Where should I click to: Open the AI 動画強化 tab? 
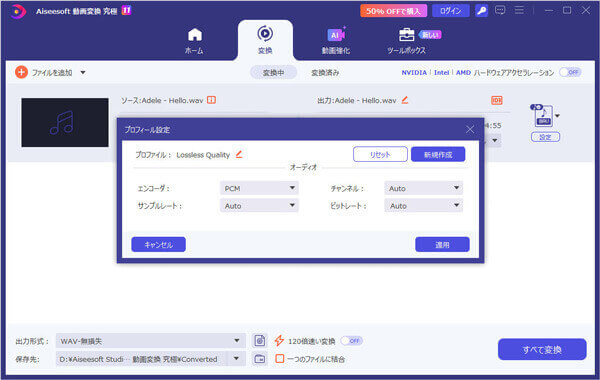(336, 41)
